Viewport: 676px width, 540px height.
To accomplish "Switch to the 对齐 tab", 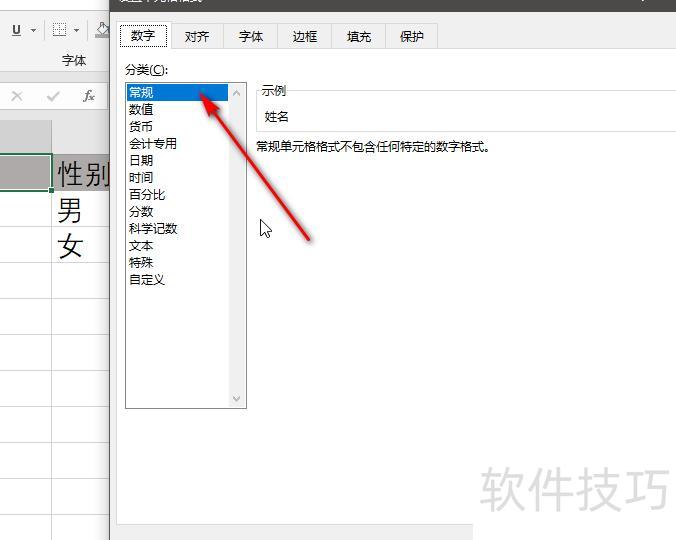I will 197,37.
